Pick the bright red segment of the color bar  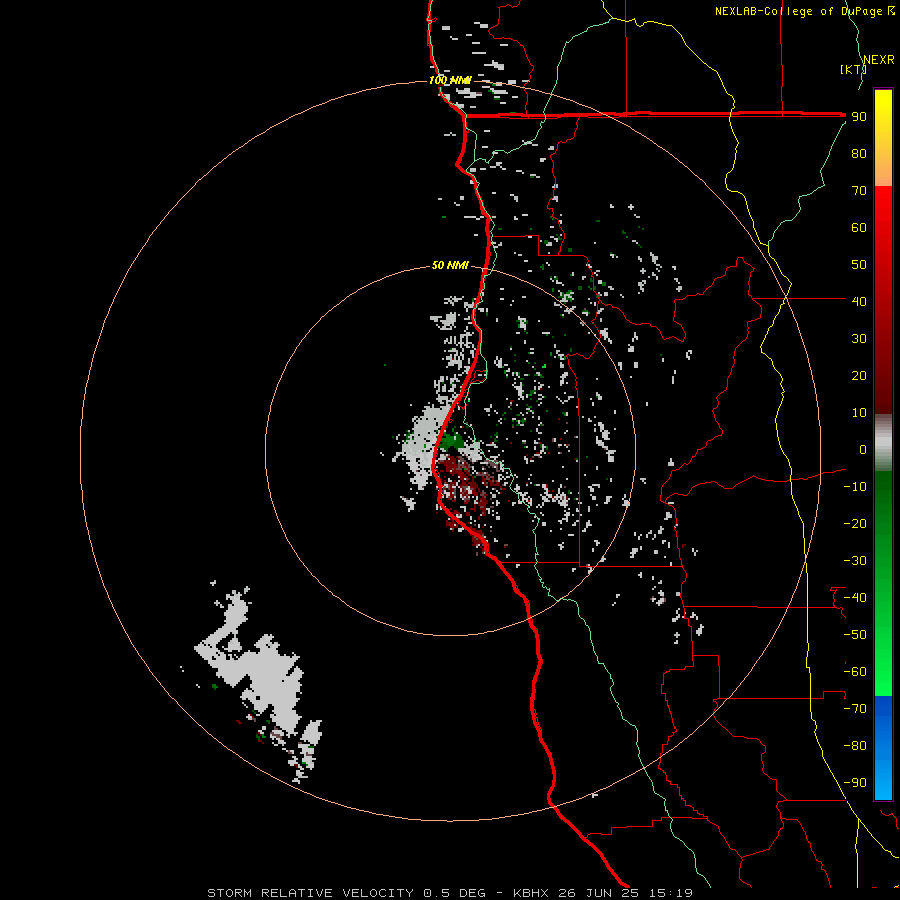(883, 230)
